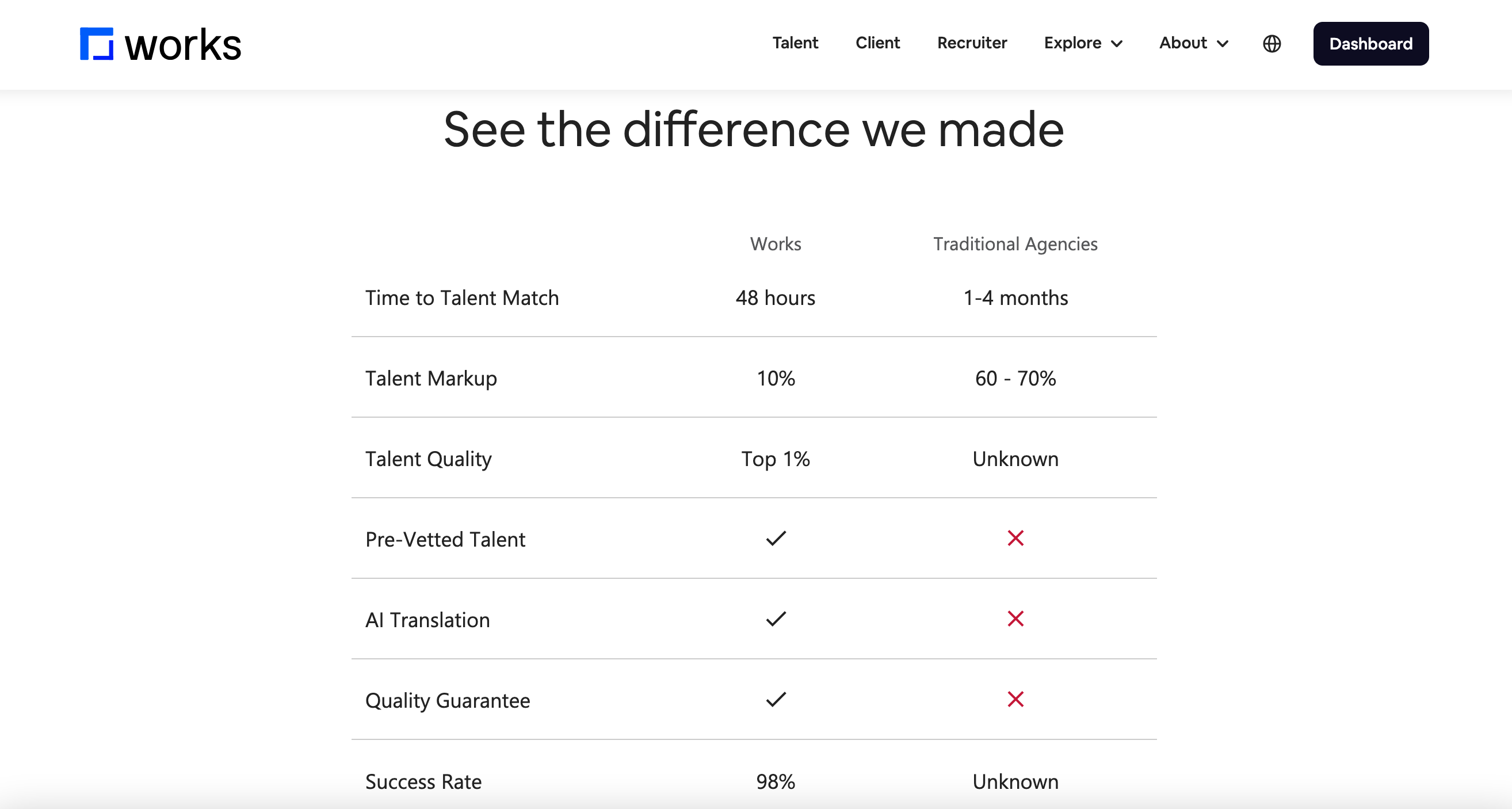Click the Time to Talent Match row label
Image resolution: width=1512 pixels, height=809 pixels.
click(x=462, y=297)
